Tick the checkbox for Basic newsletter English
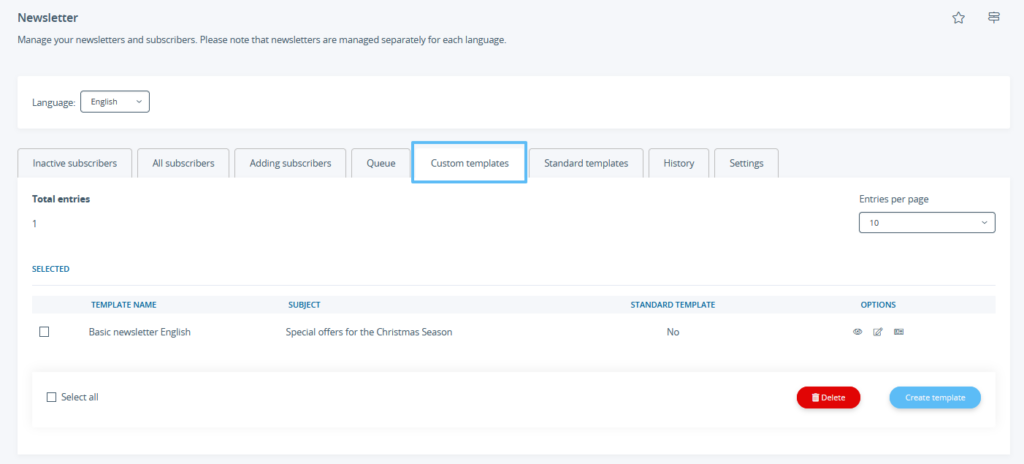The width and height of the screenshot is (1024, 464). click(x=44, y=332)
